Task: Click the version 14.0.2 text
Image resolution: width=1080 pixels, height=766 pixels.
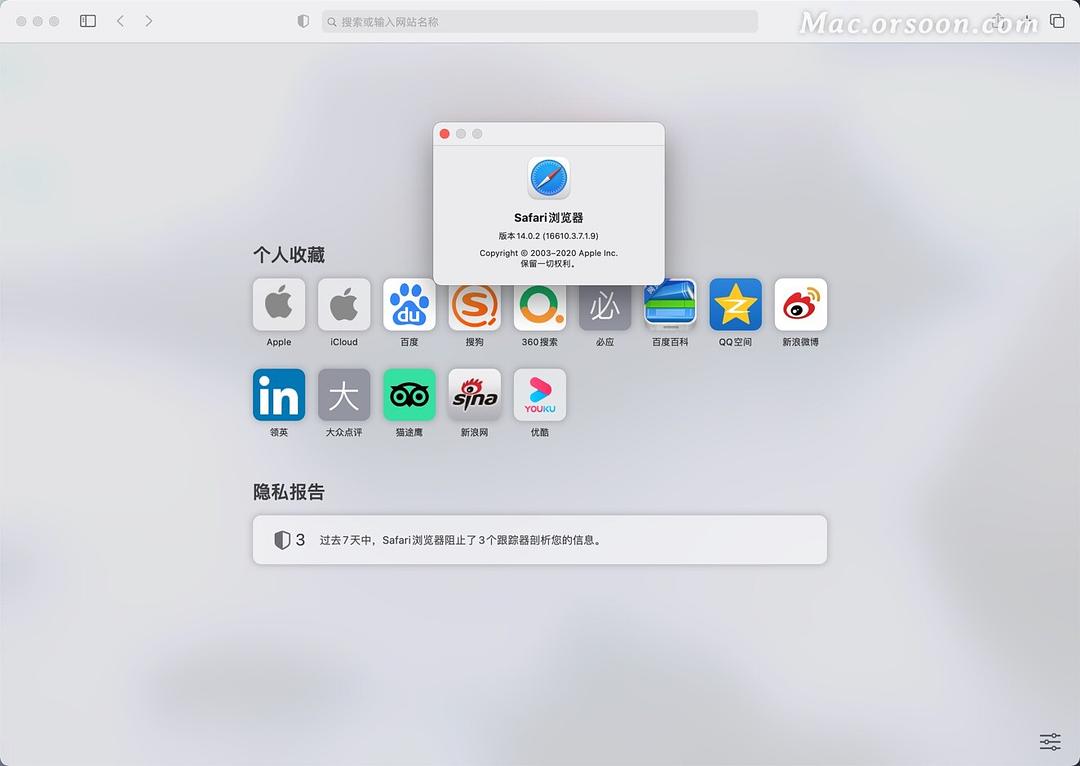Action: point(548,236)
